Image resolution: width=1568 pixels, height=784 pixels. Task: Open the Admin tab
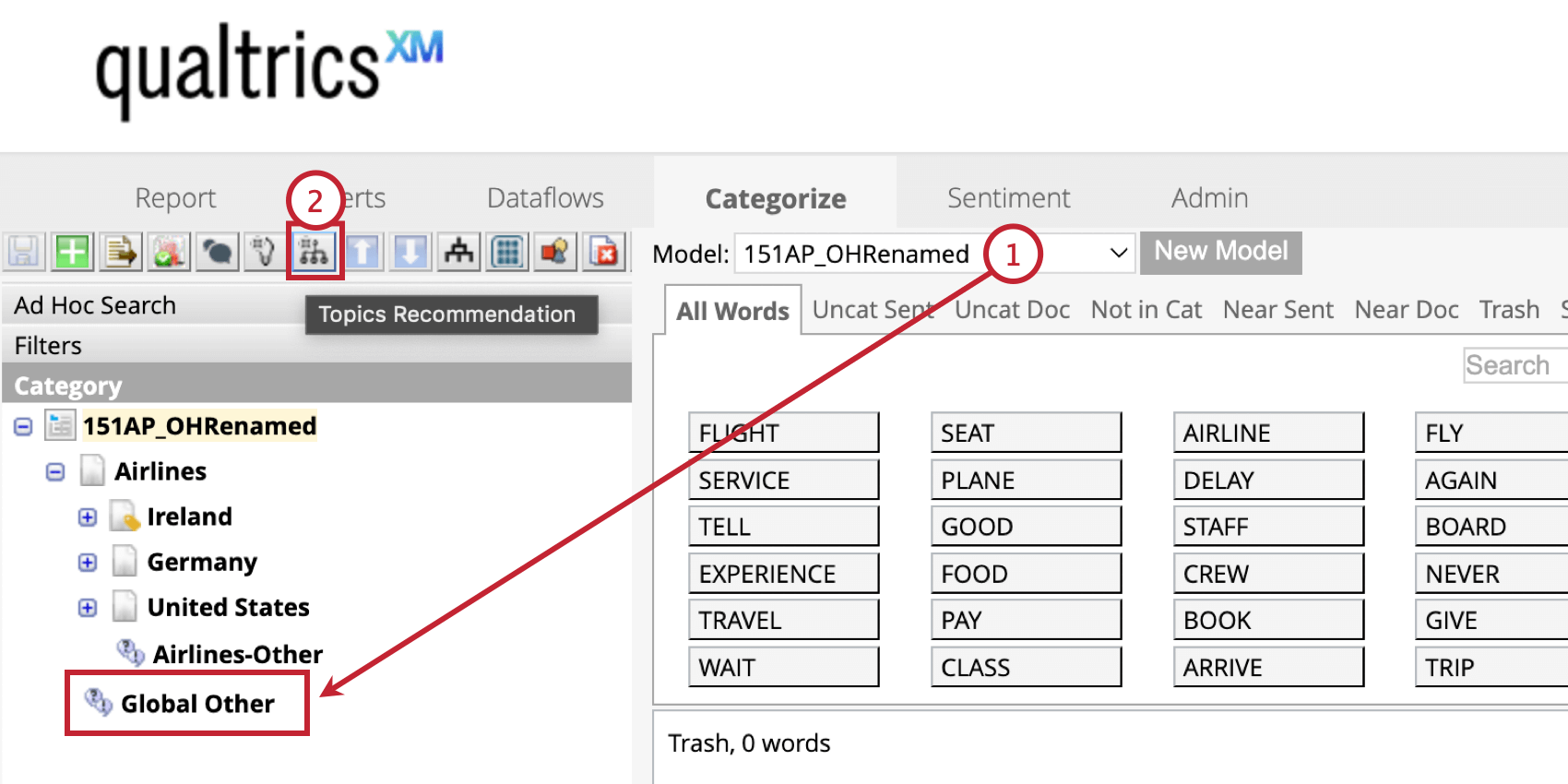click(1210, 198)
